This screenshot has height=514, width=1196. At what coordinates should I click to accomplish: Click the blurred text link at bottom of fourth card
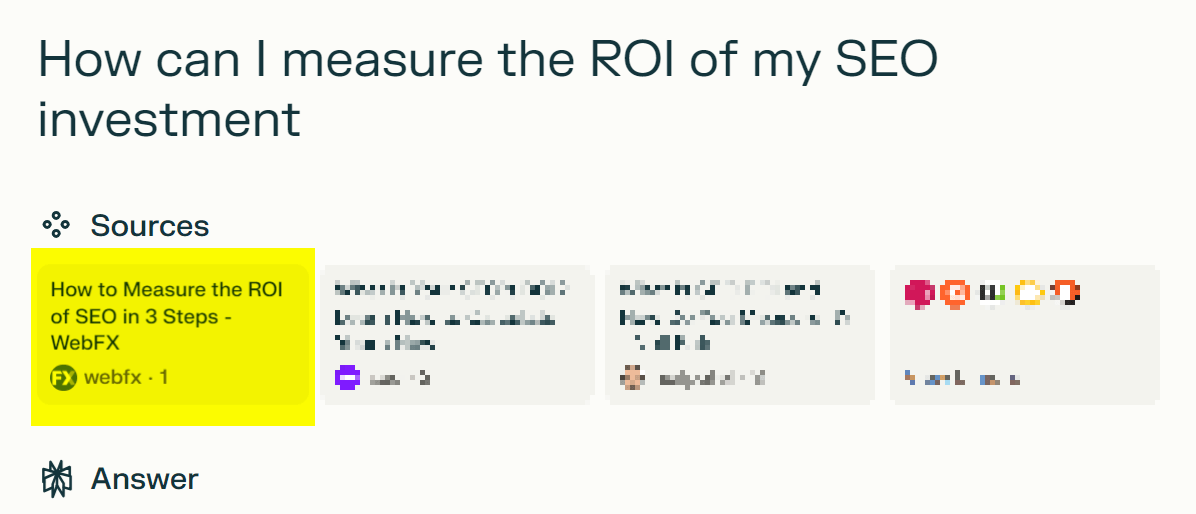tap(961, 377)
